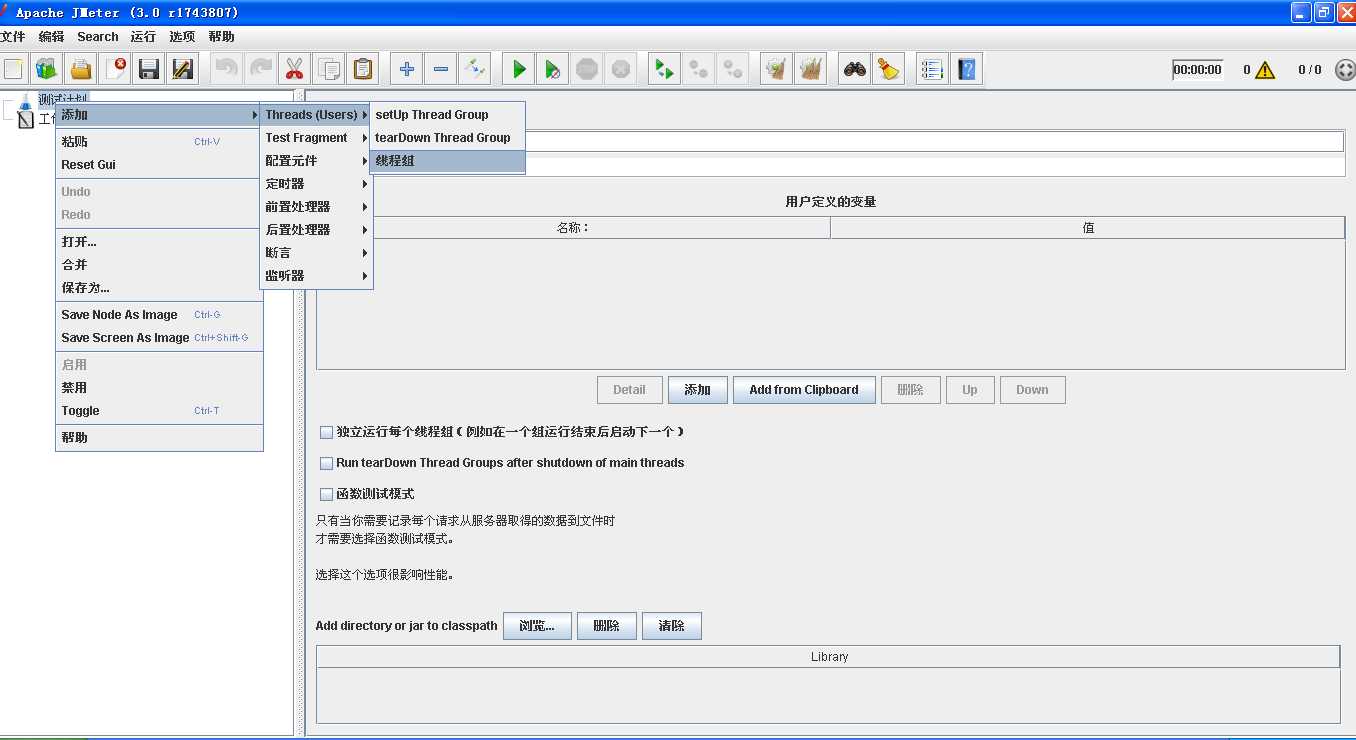Expand the 后置处理器 submenu
The image size is (1356, 740).
(x=316, y=230)
